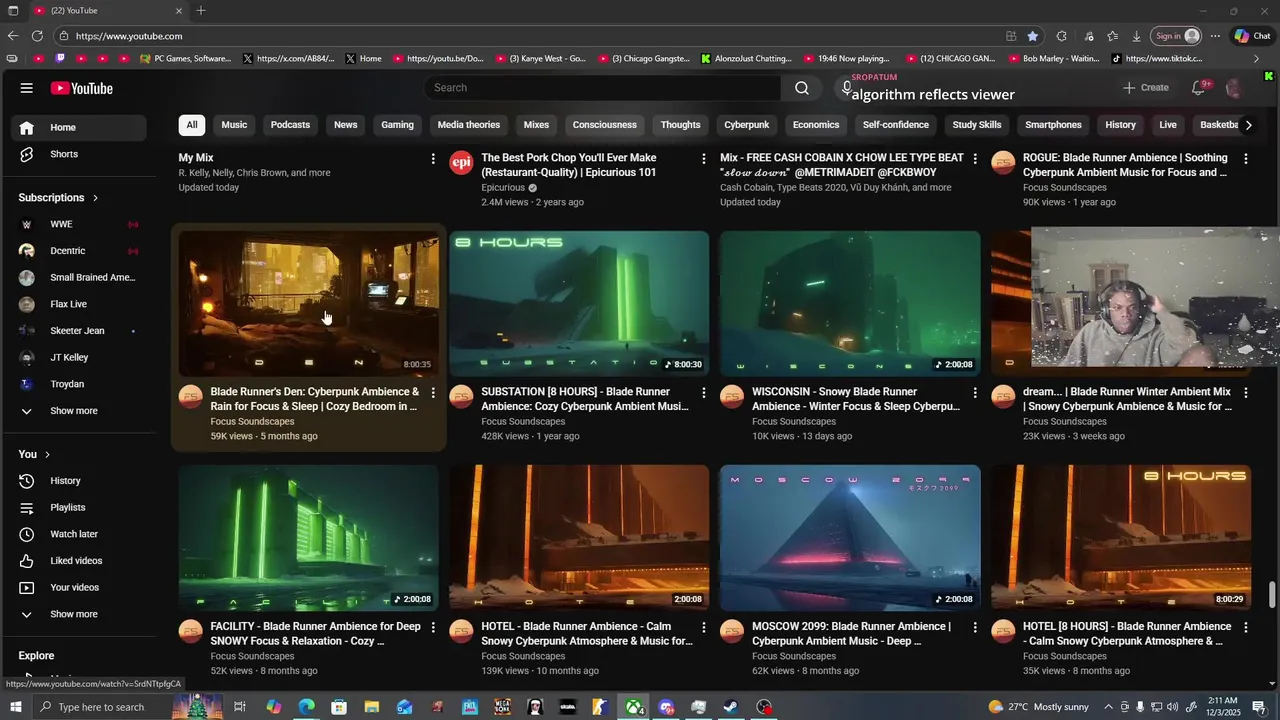
Task: Open options menu for WISCONSIN video
Action: [x=975, y=393]
